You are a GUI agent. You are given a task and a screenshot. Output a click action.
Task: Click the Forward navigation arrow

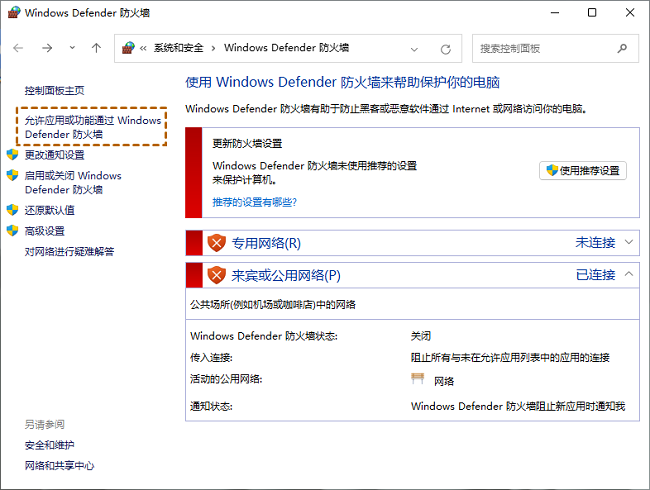46,48
